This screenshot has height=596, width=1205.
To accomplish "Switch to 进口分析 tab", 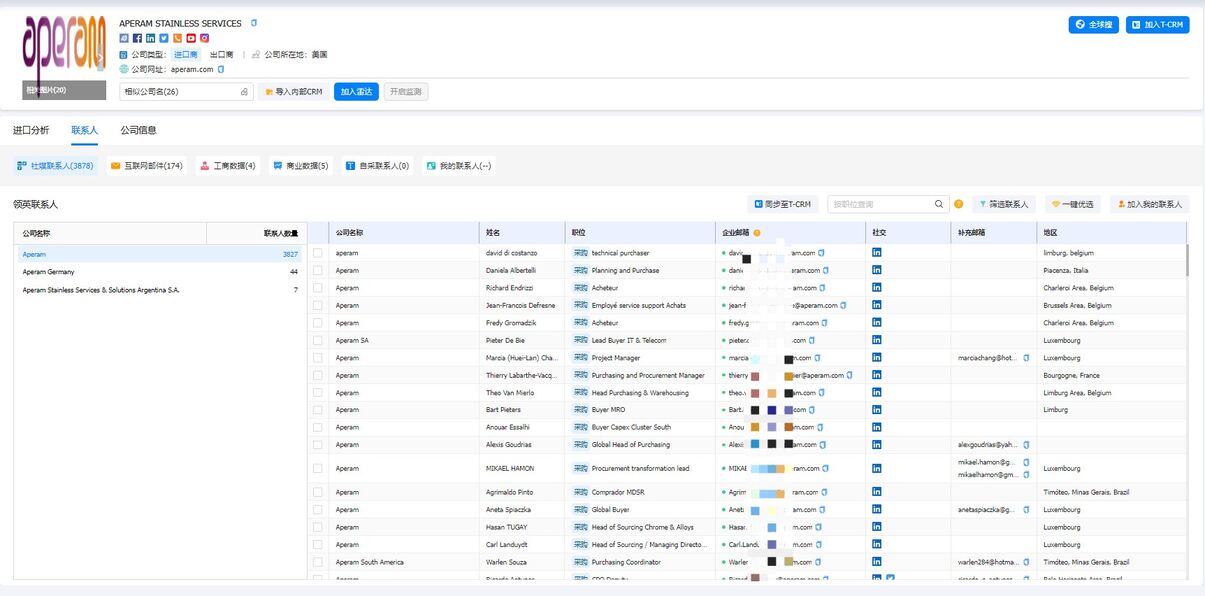I will tap(31, 130).
